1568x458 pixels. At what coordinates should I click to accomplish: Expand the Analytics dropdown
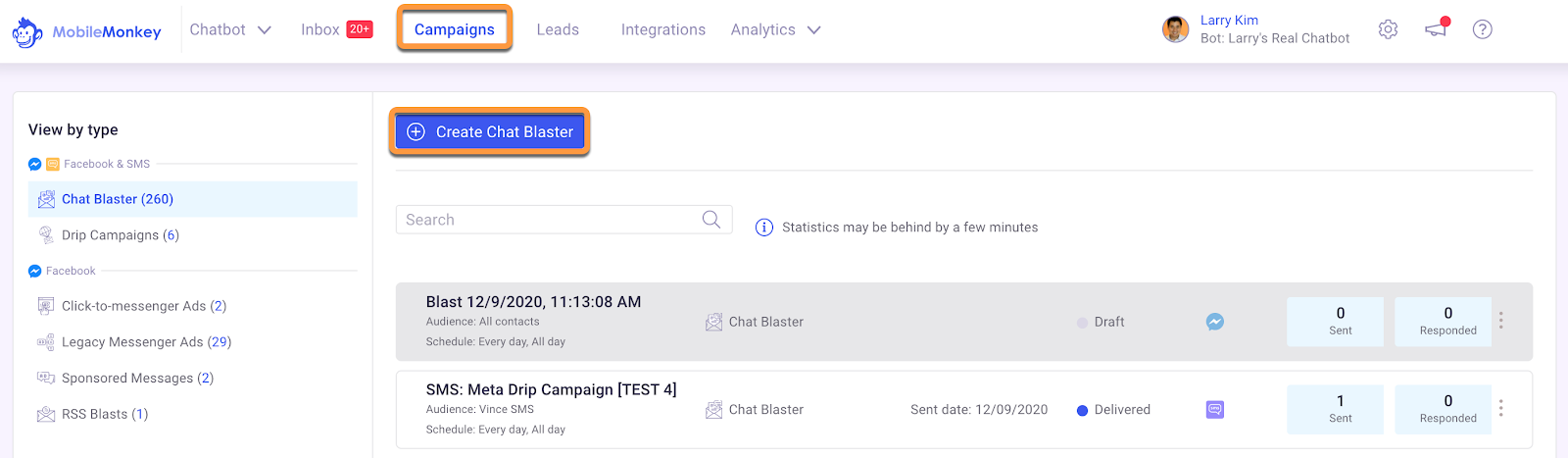pos(775,29)
